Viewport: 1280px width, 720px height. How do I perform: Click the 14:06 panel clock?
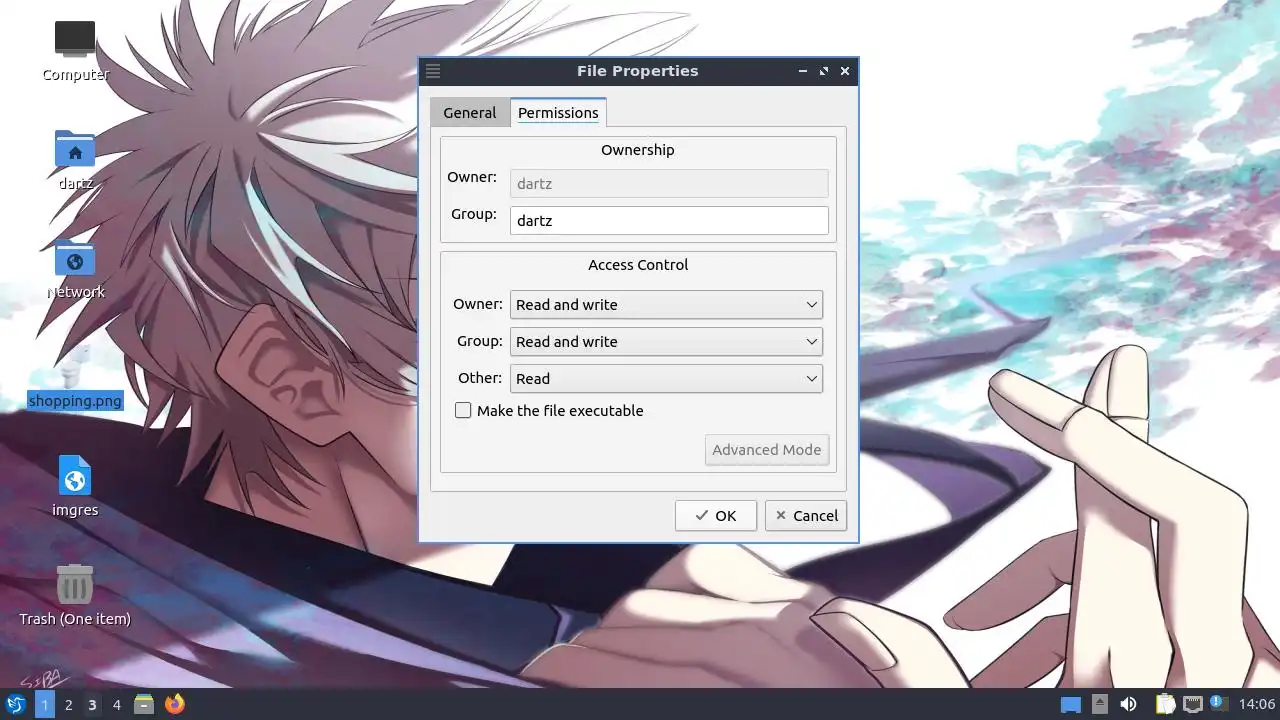click(1257, 705)
